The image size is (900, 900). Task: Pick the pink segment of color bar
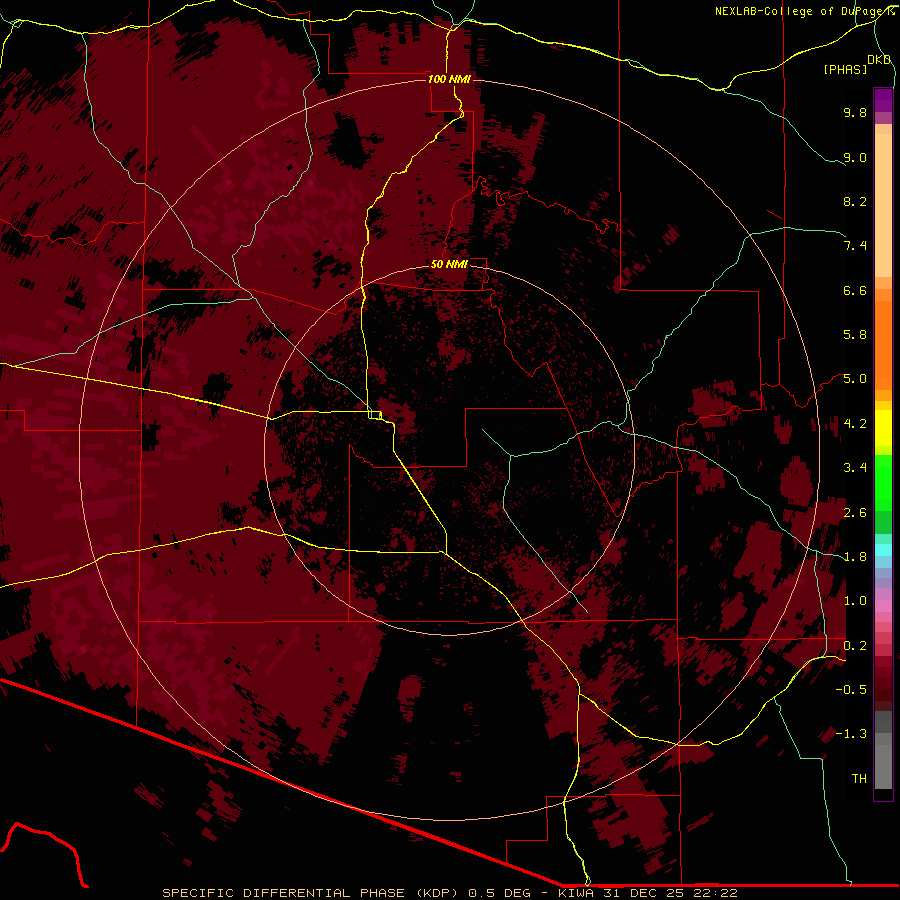(883, 606)
